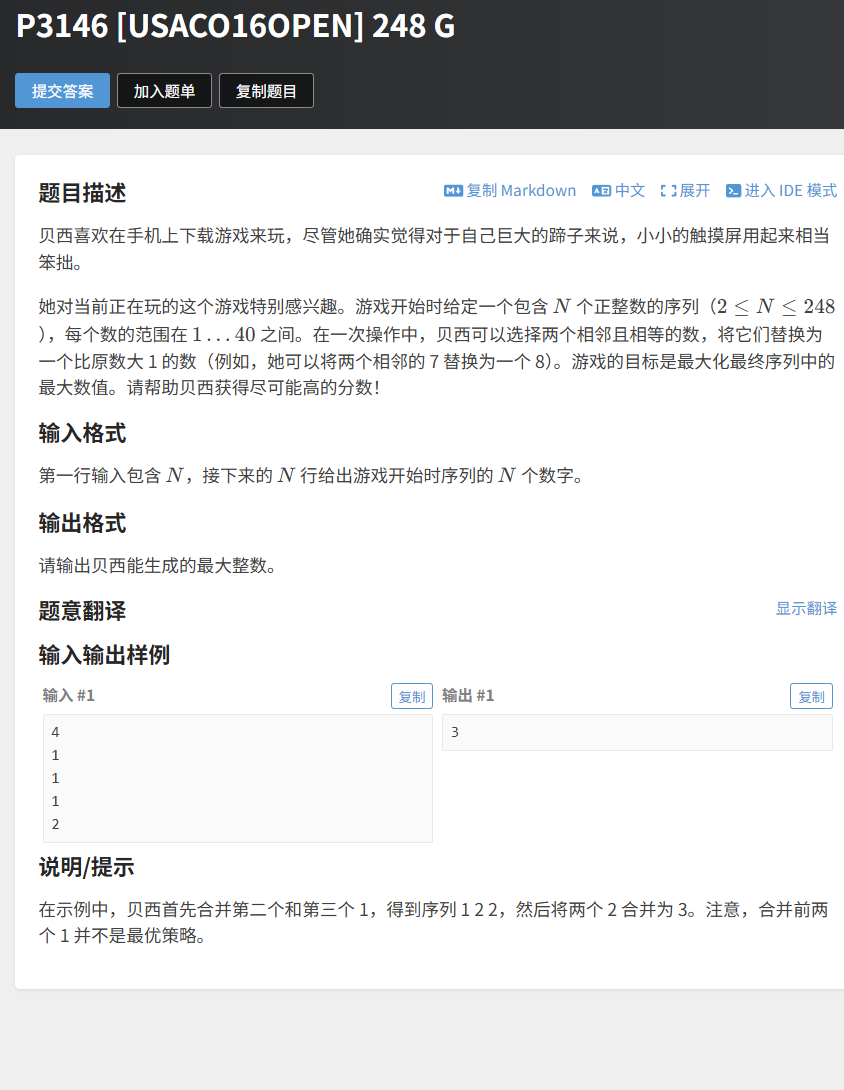Copy sample 输出 #1 with 复制 button

[811, 696]
